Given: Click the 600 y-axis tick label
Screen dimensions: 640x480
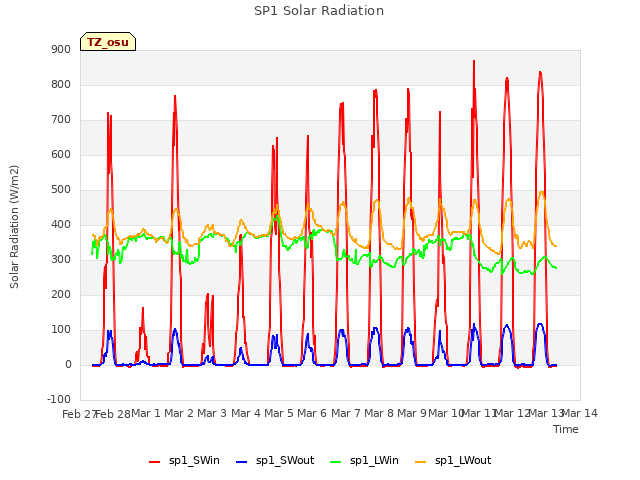Looking at the screenshot, I should click(61, 154).
